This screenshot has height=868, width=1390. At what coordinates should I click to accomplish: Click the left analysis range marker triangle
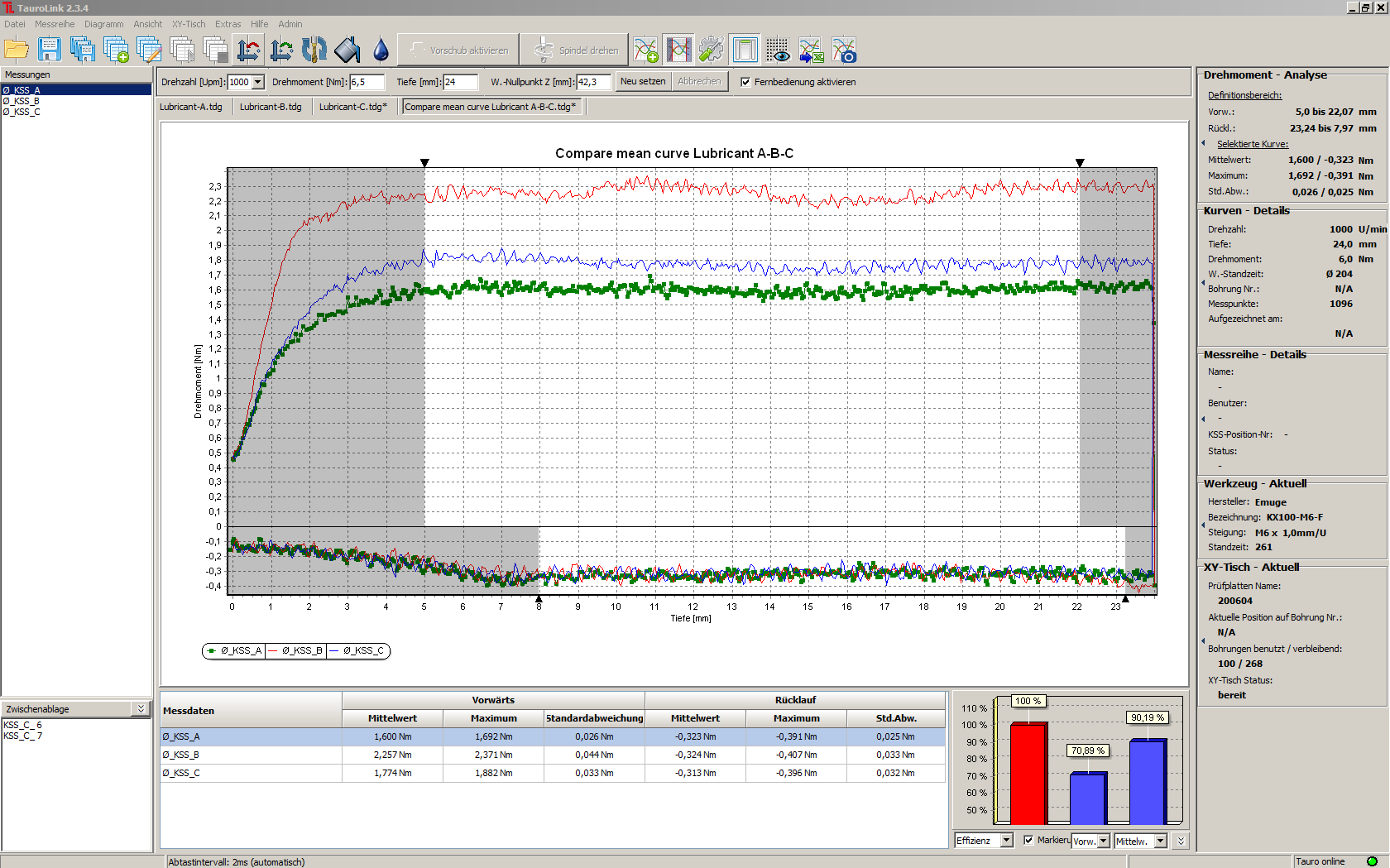pyautogui.click(x=424, y=163)
